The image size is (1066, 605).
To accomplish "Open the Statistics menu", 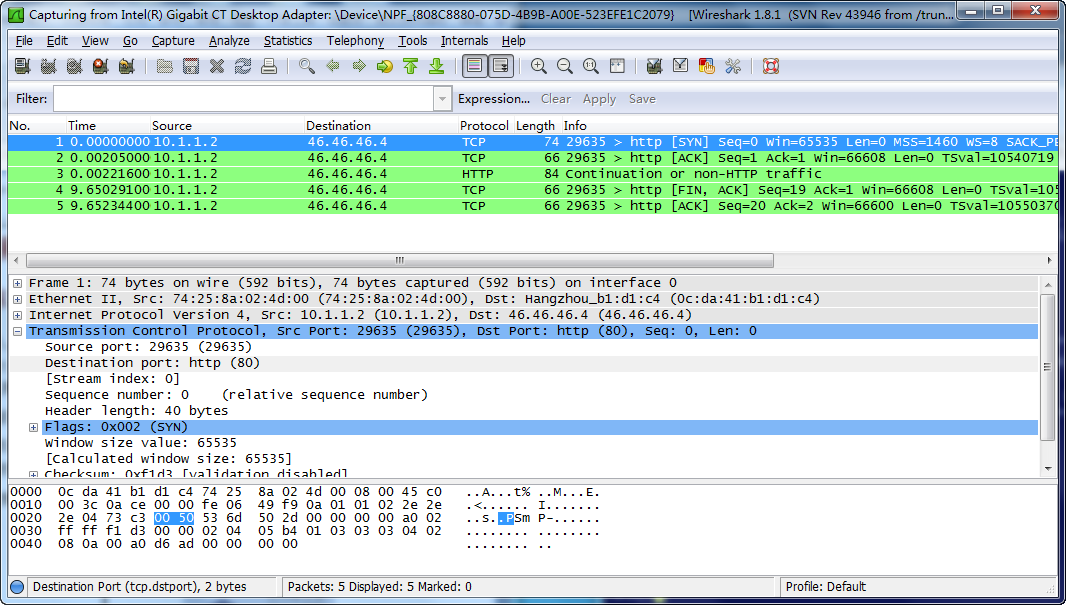I will (288, 41).
